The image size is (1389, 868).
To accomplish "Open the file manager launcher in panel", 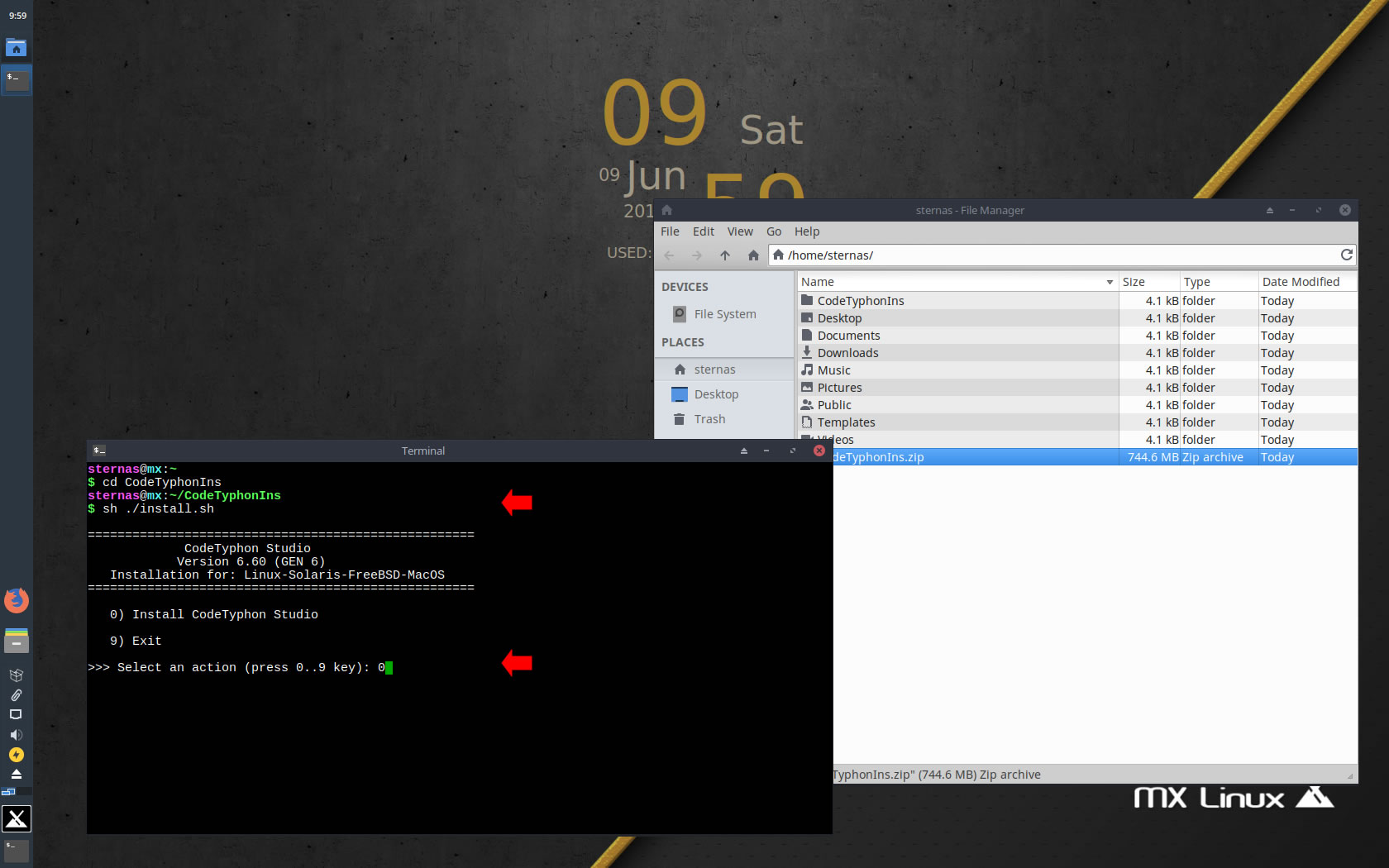I will (17, 641).
